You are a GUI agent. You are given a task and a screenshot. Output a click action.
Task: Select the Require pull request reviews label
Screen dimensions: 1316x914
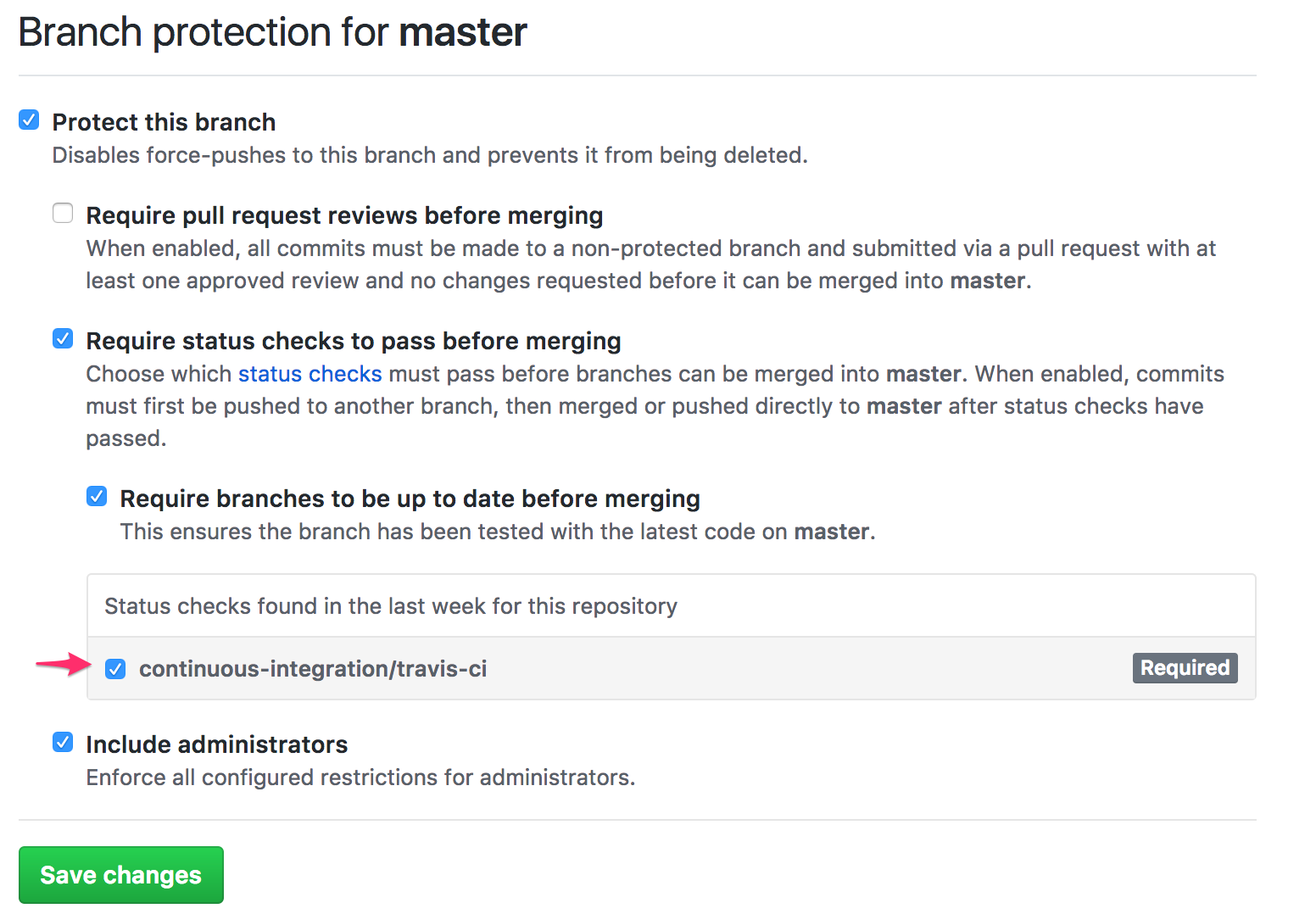(344, 215)
